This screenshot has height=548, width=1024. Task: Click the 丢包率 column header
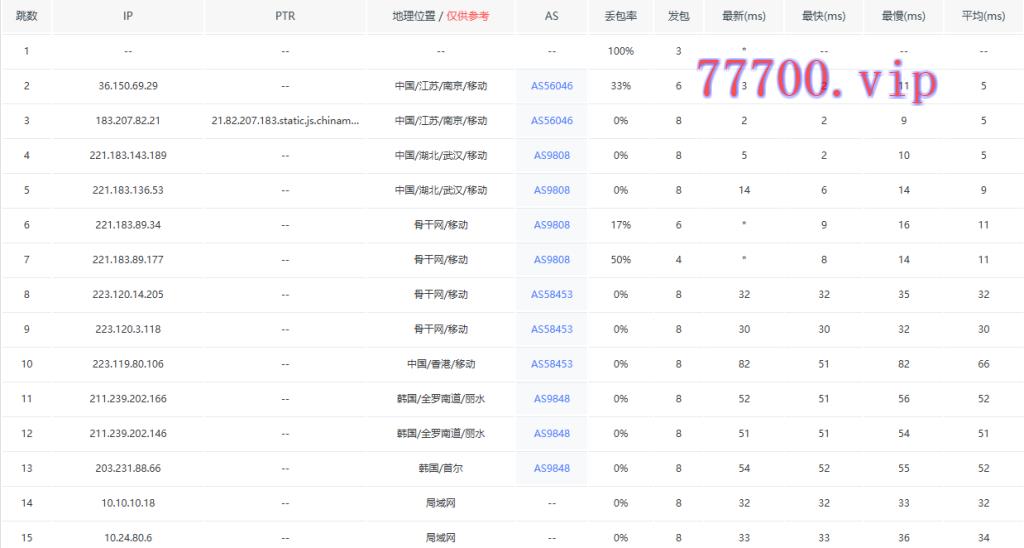(x=620, y=17)
